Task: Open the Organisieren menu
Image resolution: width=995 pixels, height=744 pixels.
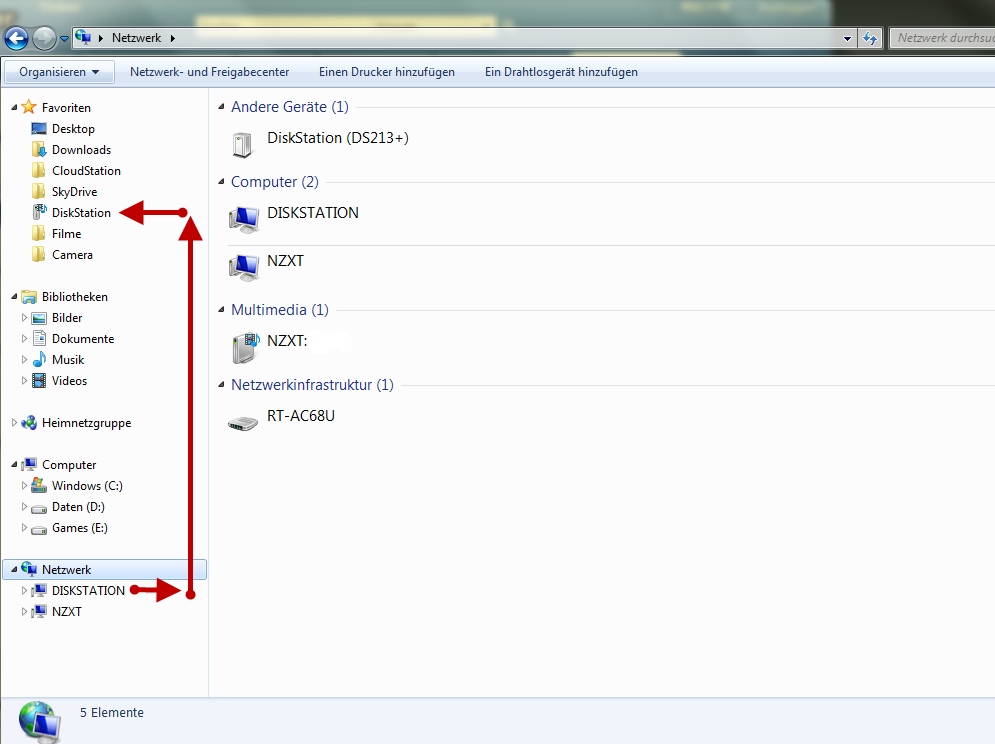Action: click(59, 72)
